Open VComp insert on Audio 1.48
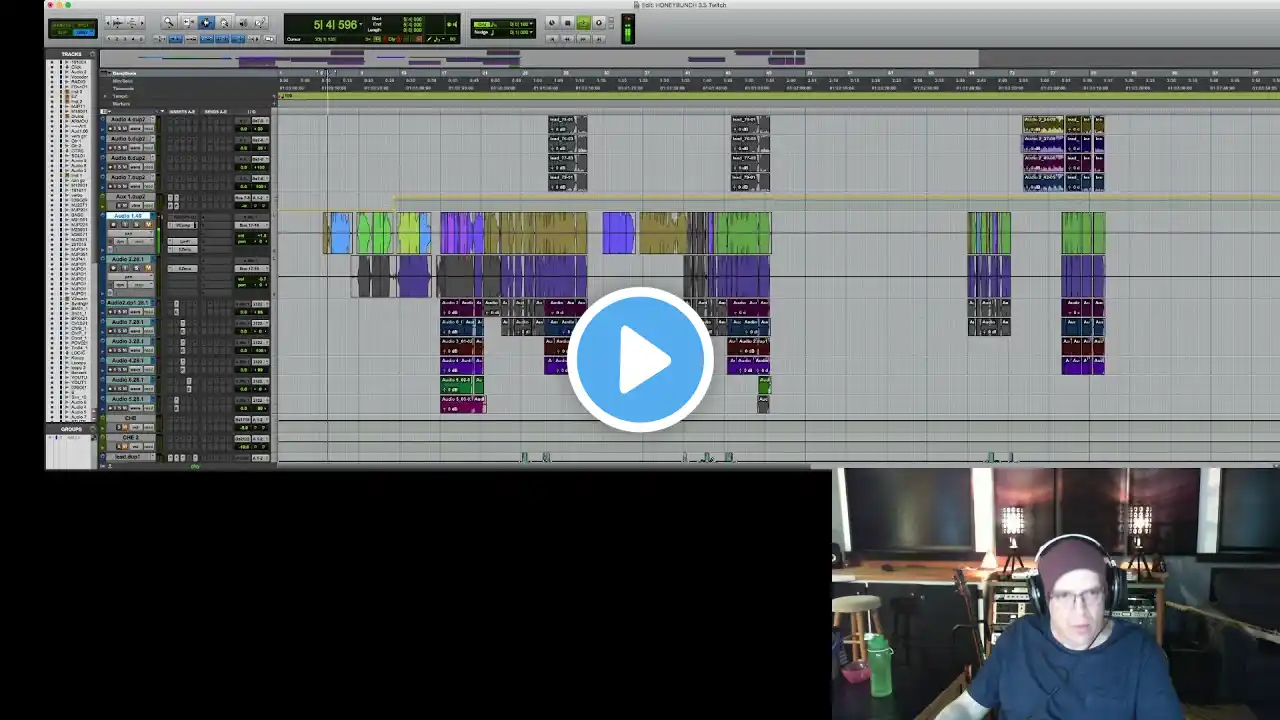Image resolution: width=1280 pixels, height=720 pixels. 185,225
